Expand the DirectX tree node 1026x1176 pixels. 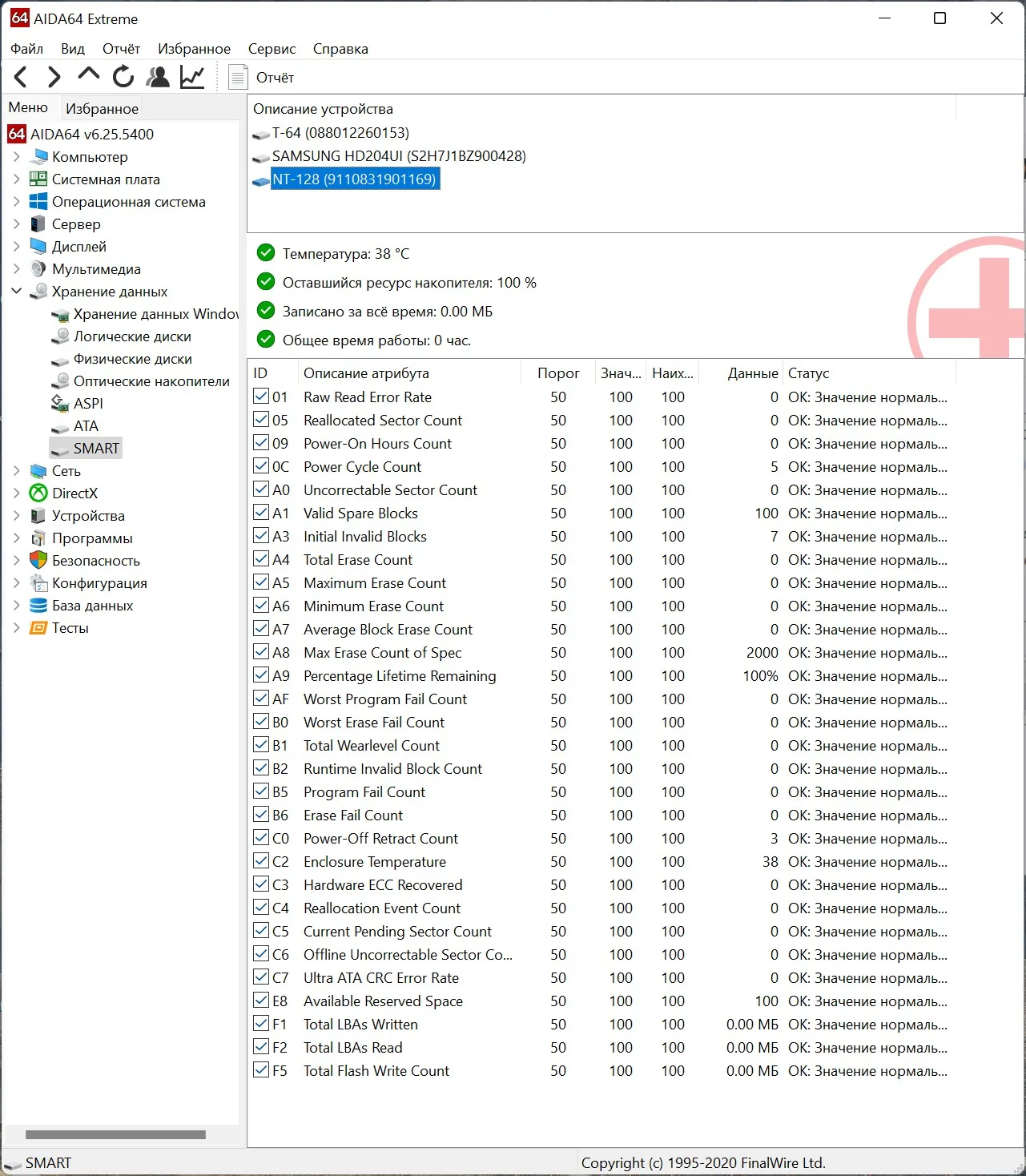pos(16,493)
